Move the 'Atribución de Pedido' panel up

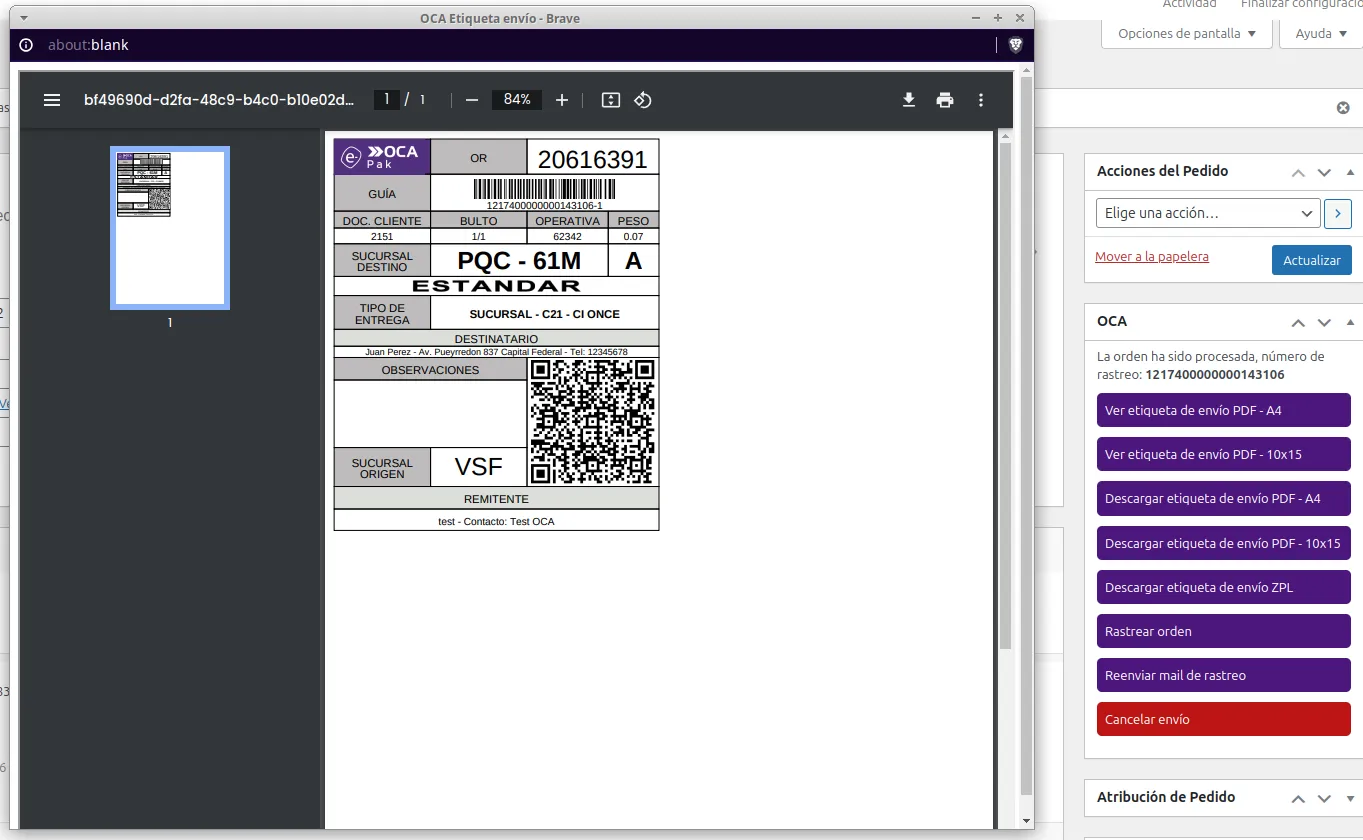click(1298, 798)
